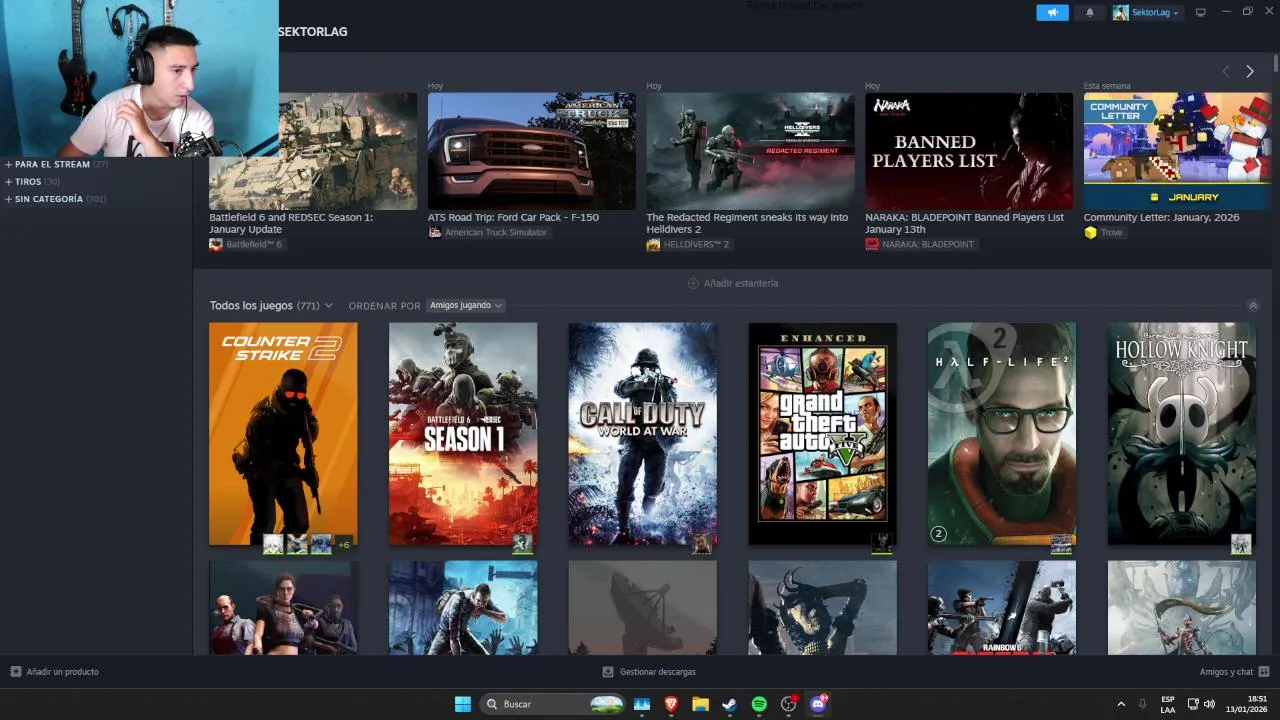The height and width of the screenshot is (720, 1280).
Task: Click friend avatar on Battlefield 6 cover
Action: point(522,544)
